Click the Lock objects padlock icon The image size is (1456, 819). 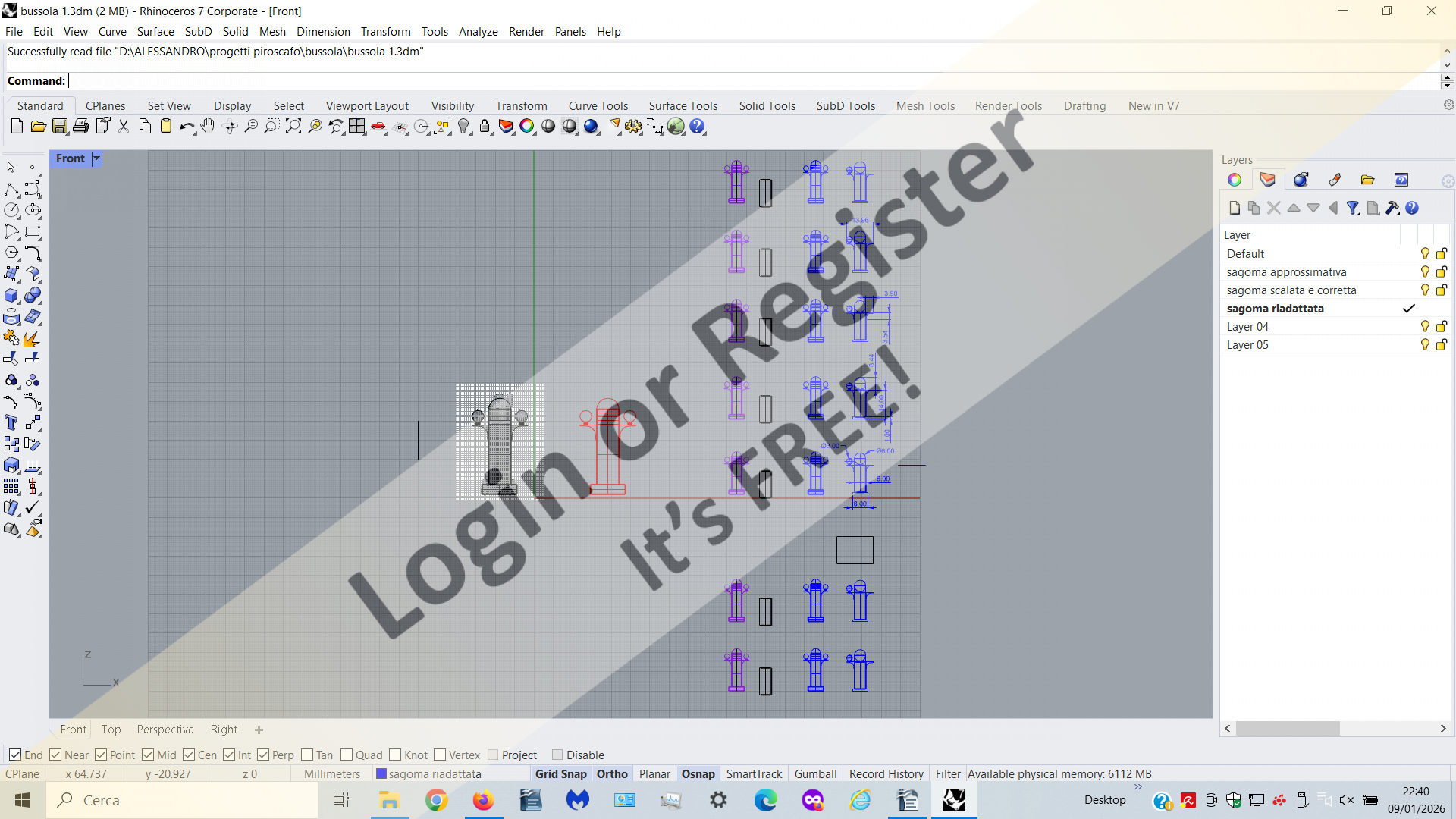[x=485, y=127]
